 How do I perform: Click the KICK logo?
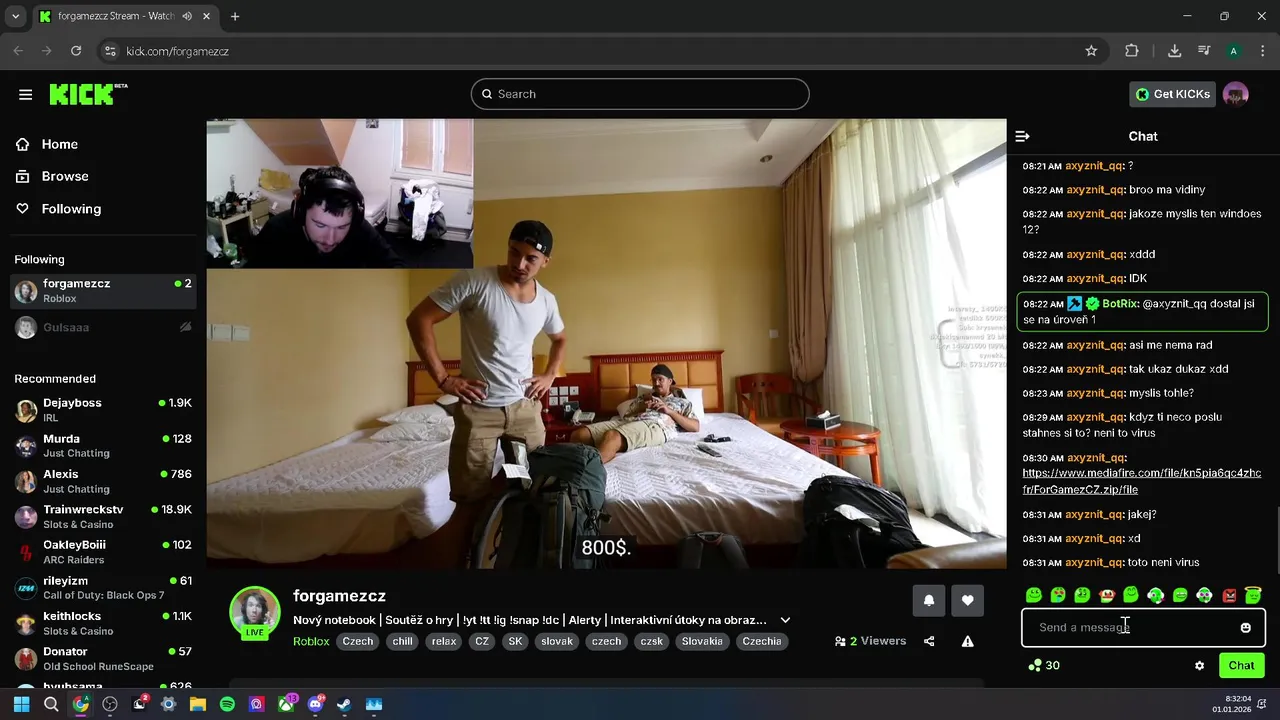(x=88, y=94)
